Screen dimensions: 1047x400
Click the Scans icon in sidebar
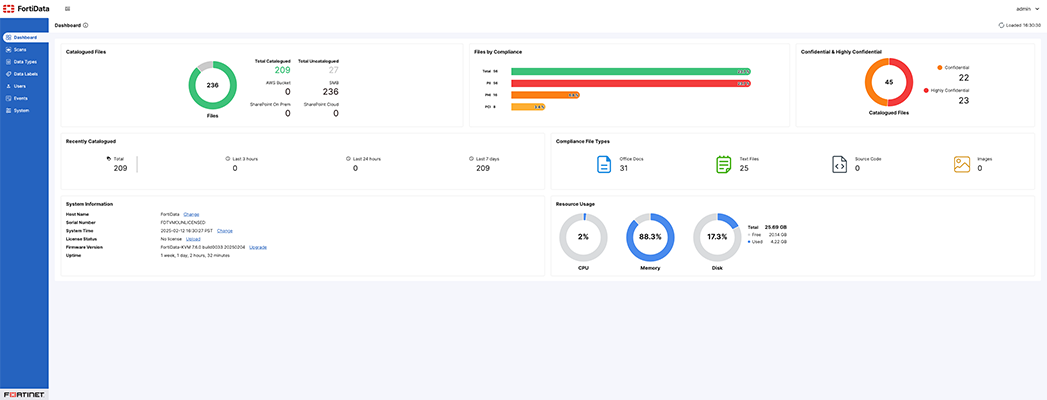pos(7,49)
